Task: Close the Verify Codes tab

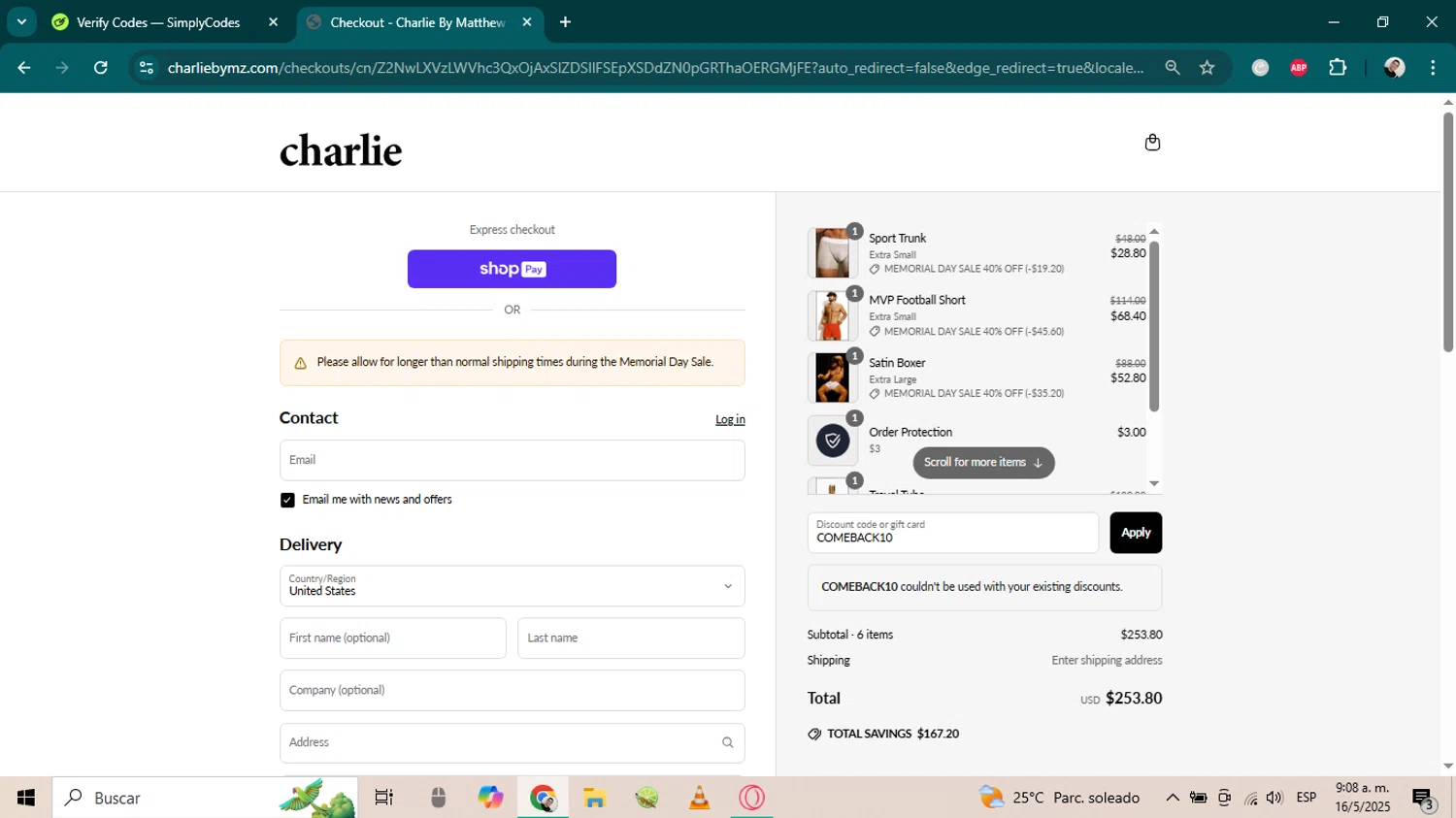Action: click(273, 22)
